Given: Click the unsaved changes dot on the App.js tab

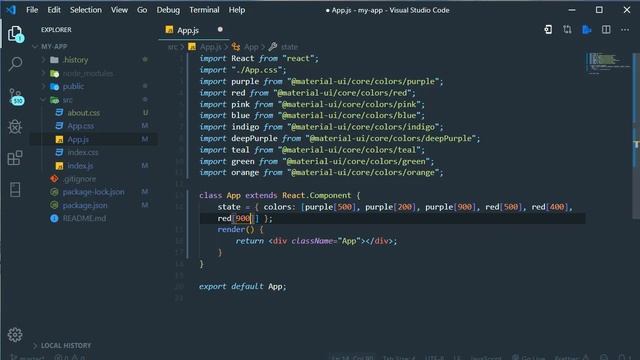Looking at the screenshot, I should tap(220, 29).
